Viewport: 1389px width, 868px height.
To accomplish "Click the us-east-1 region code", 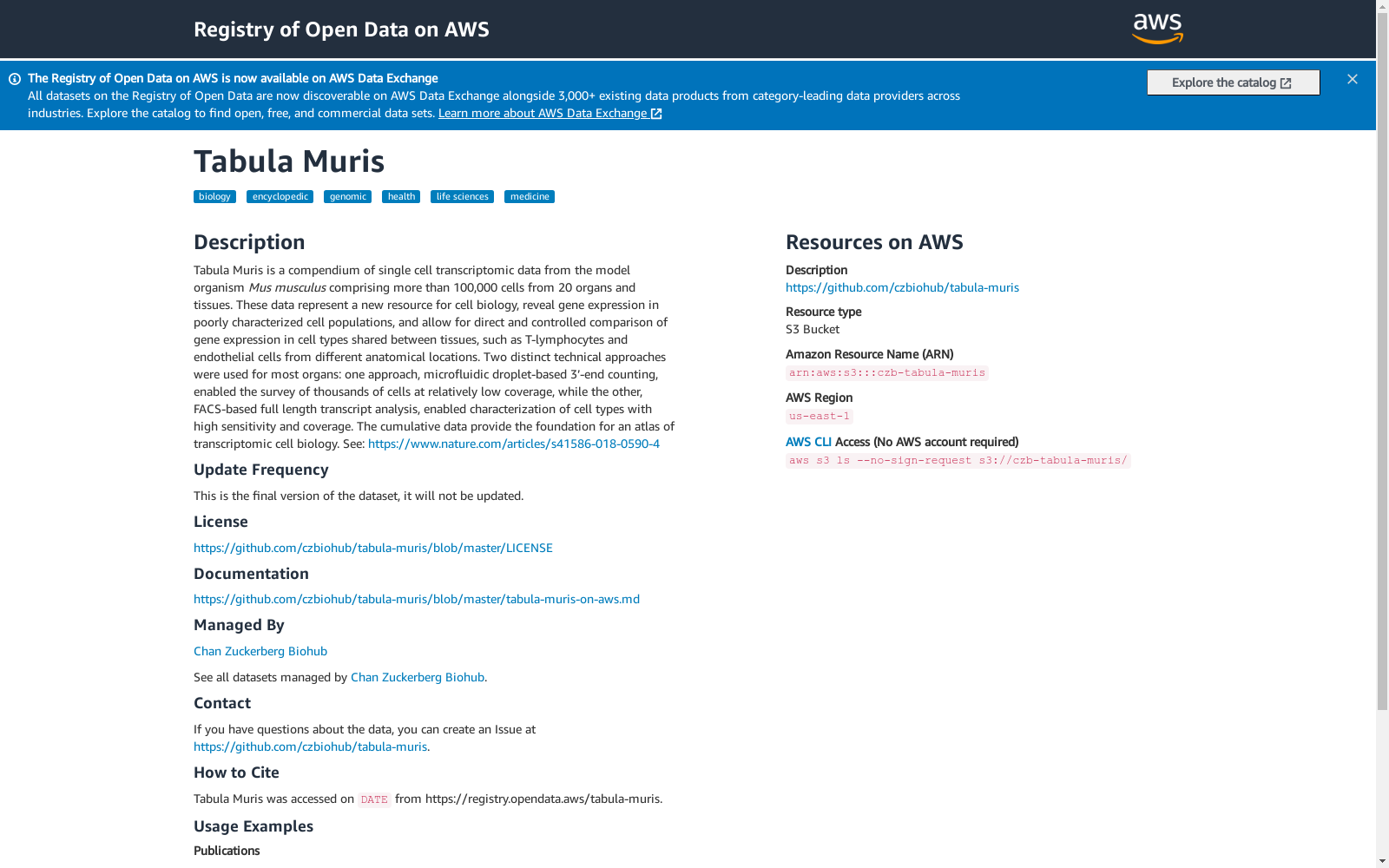I will click(x=820, y=417).
